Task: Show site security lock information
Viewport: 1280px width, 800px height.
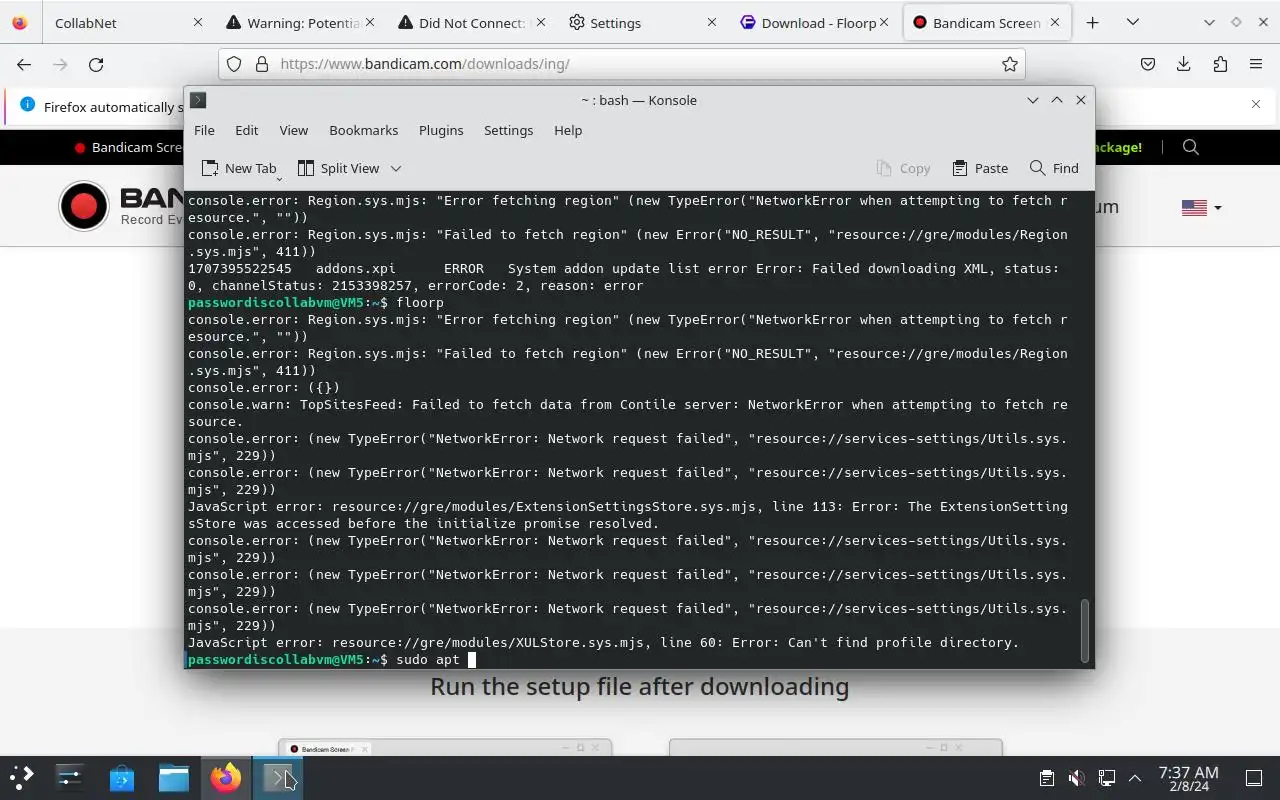Action: pos(262,64)
